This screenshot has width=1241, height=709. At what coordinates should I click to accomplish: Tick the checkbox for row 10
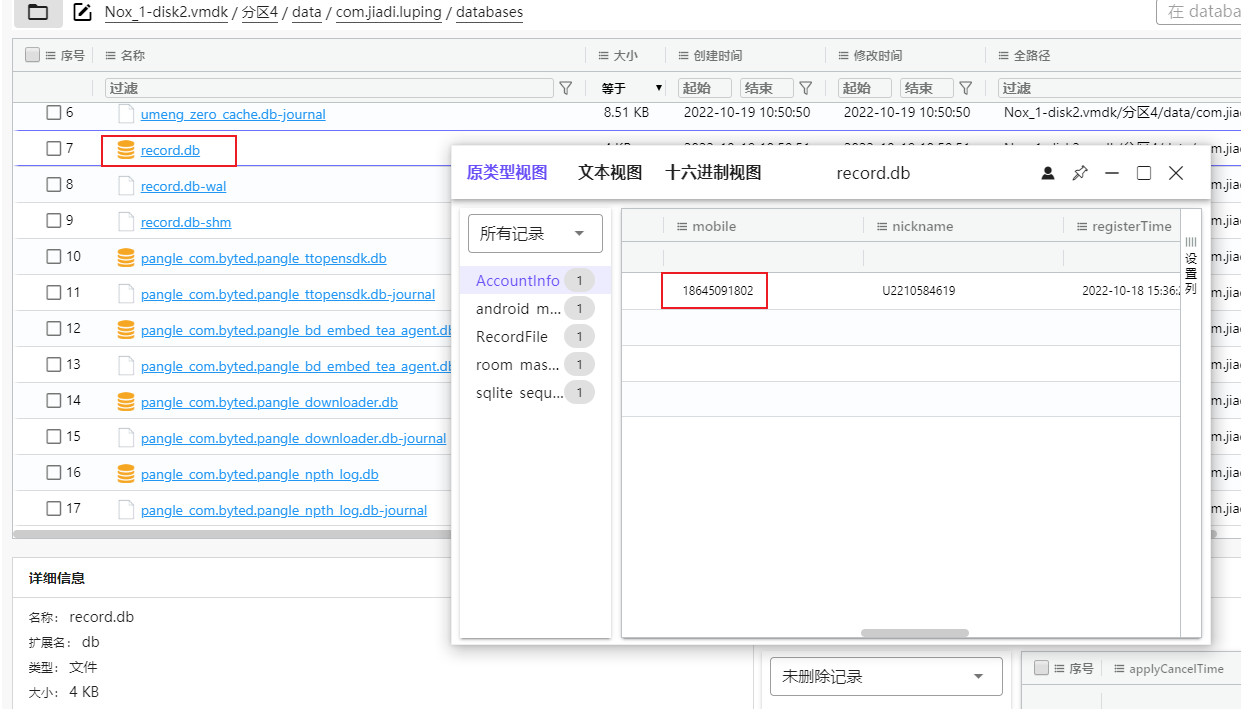tap(54, 257)
